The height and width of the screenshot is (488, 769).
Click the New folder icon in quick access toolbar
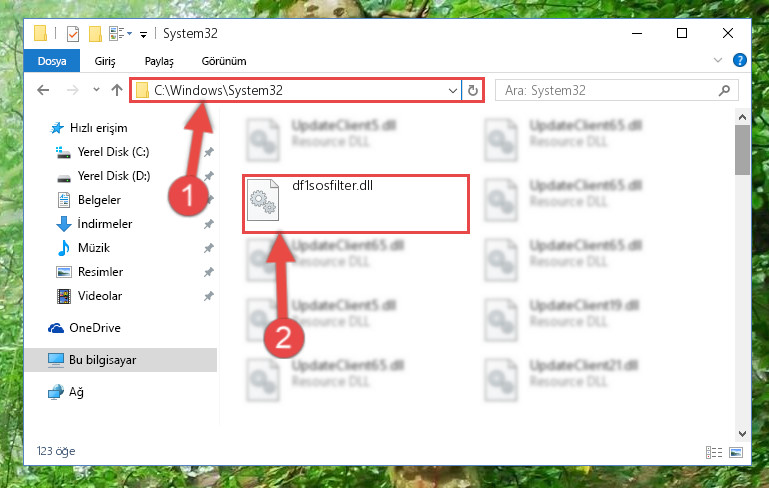pos(95,34)
